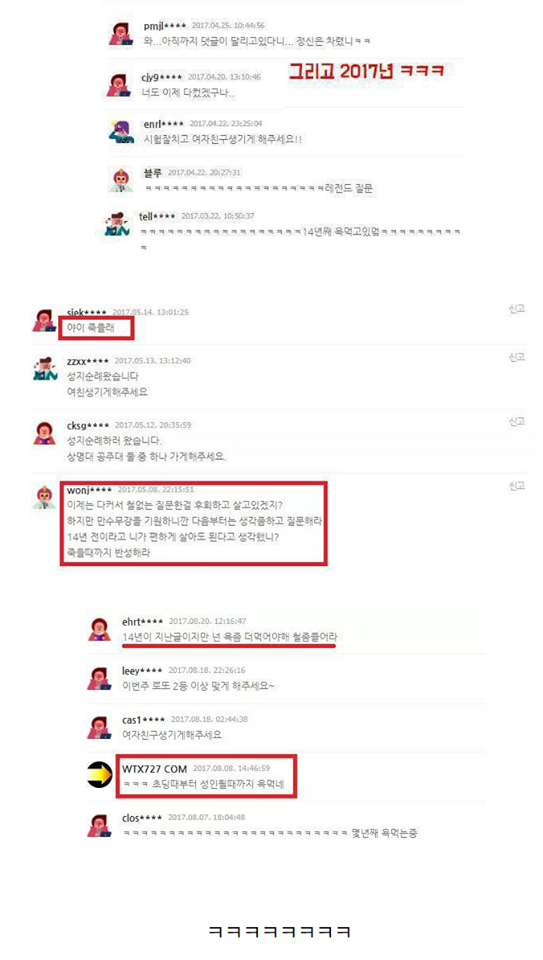Click 신고 link on cksg**** comment

[516, 422]
